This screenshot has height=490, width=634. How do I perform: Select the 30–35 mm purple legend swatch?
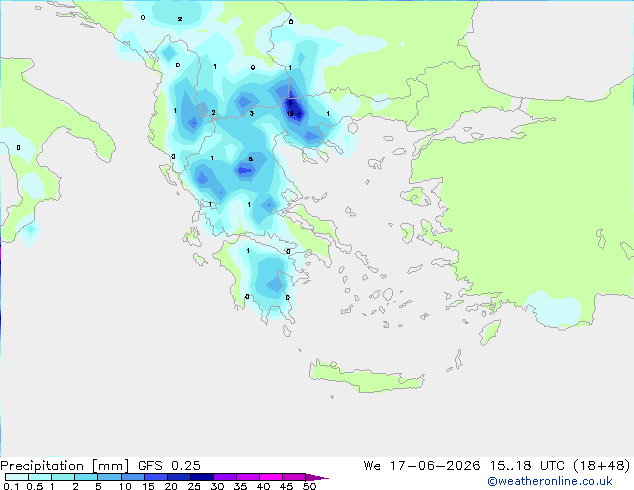pyautogui.click(x=225, y=477)
